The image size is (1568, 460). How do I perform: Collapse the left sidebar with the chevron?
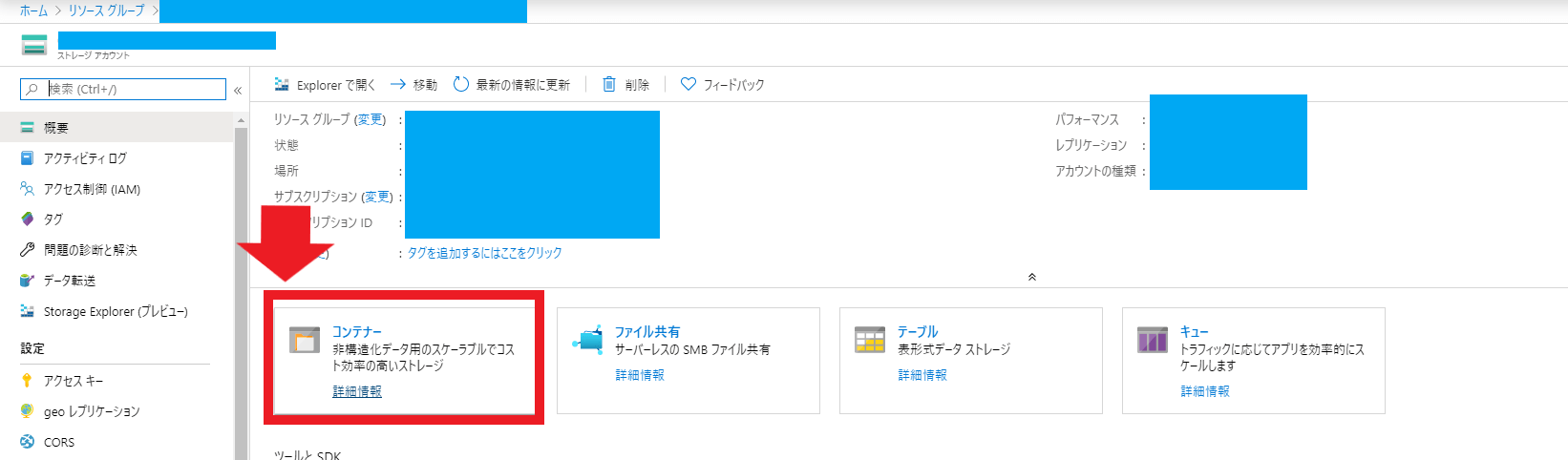(238, 90)
